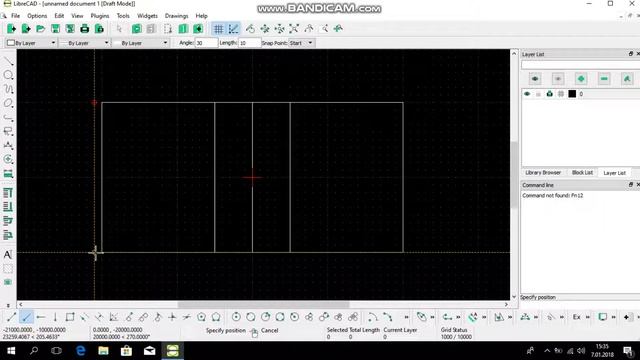Select the Arc tool in bottom toolbar
Screen dimensions: 640x360
(x=372, y=317)
